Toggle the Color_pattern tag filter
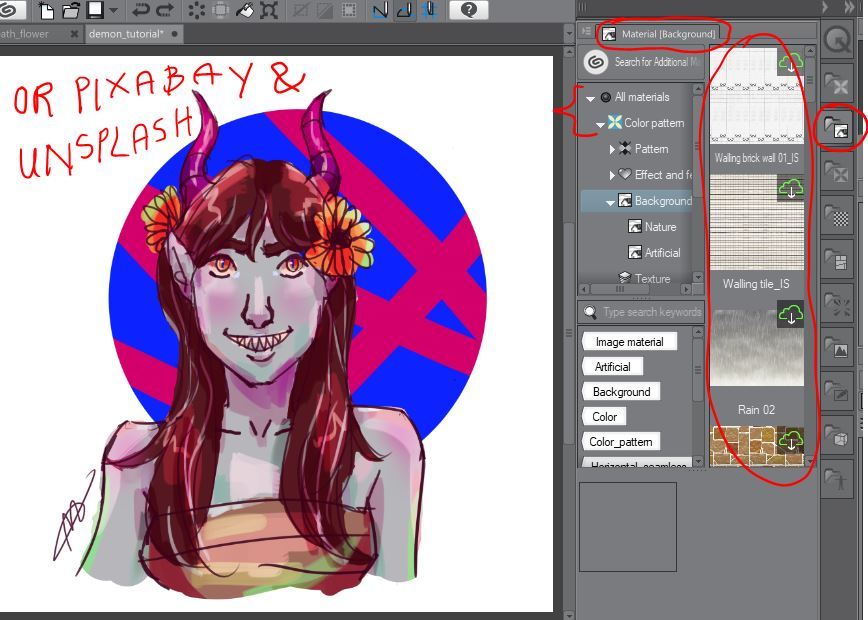This screenshot has width=868, height=620. click(620, 442)
